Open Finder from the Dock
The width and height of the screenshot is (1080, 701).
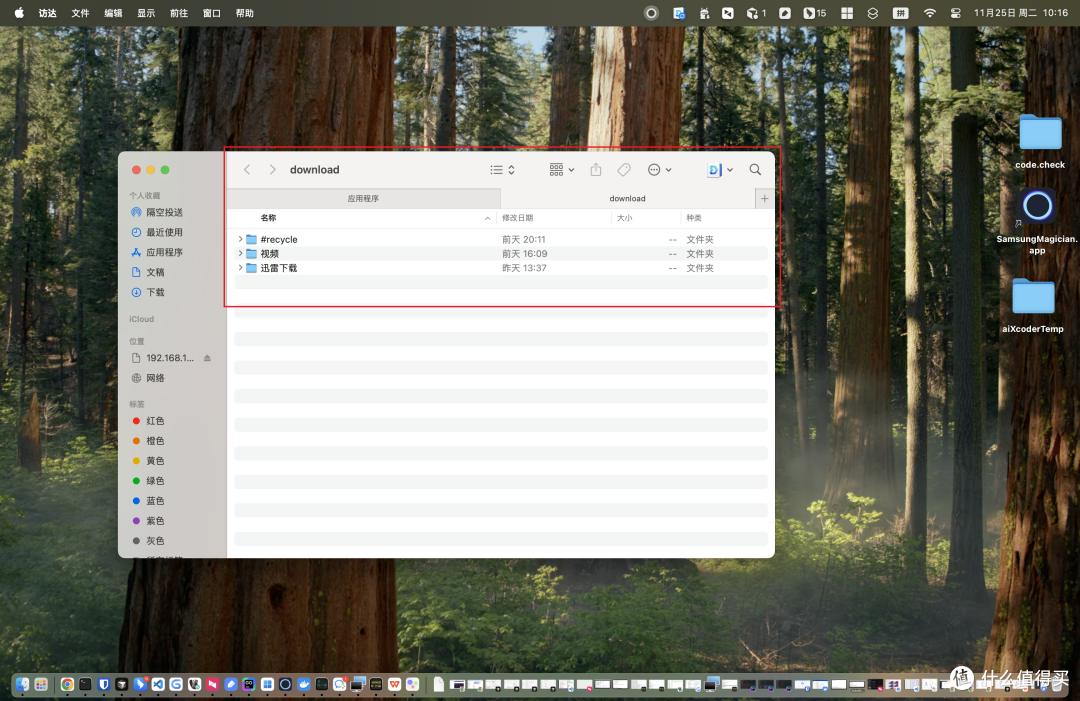pyautogui.click(x=22, y=684)
